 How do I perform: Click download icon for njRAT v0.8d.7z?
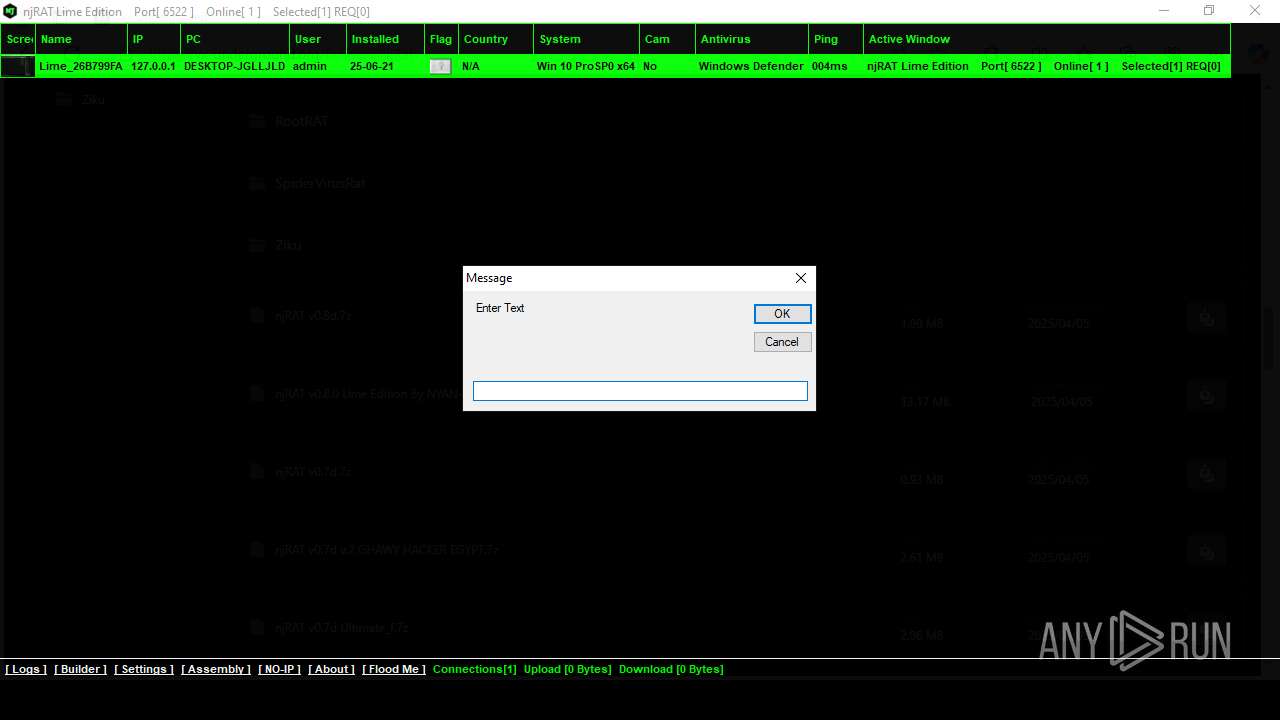(x=1207, y=318)
